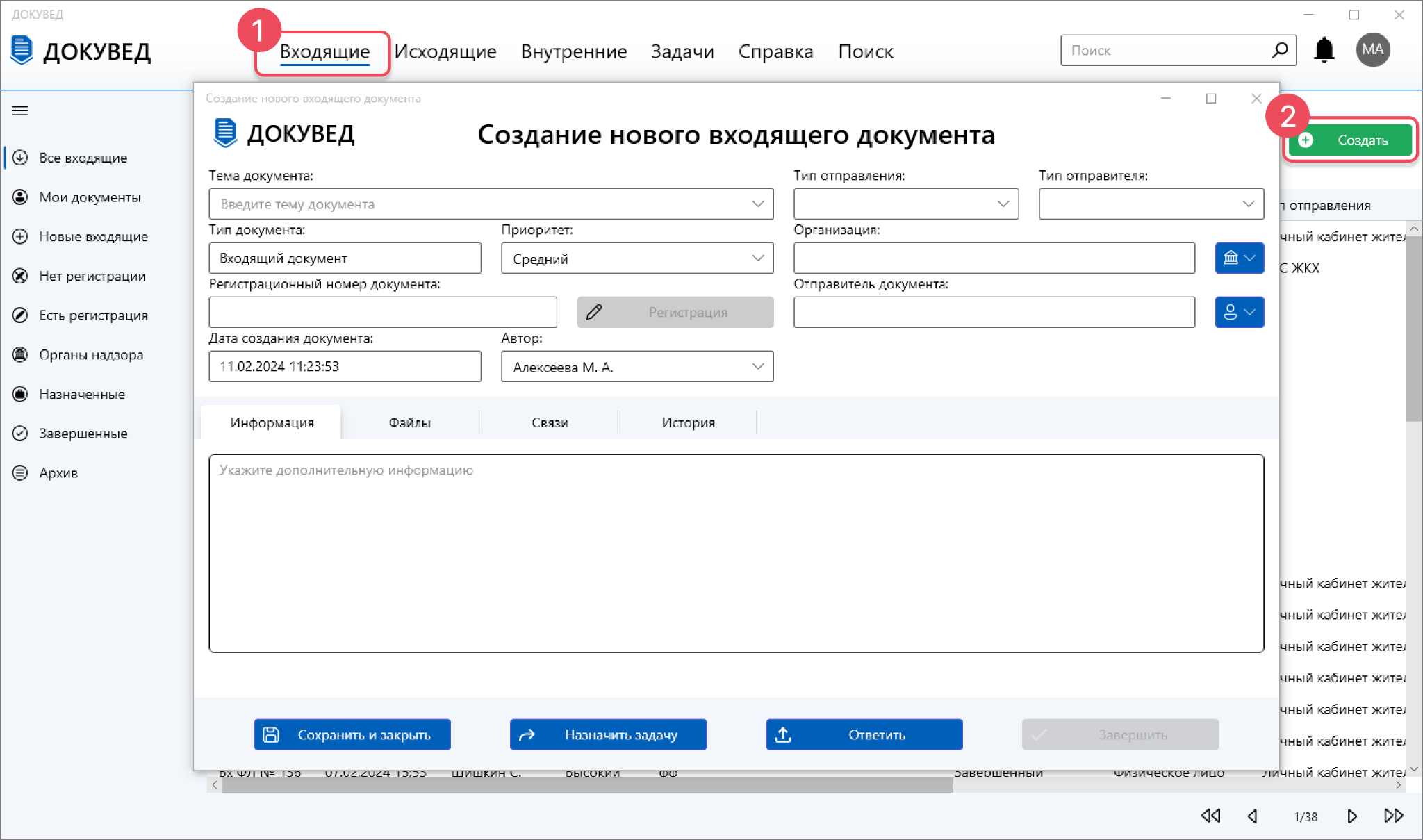Click the Назначенные sidebar icon

point(20,394)
